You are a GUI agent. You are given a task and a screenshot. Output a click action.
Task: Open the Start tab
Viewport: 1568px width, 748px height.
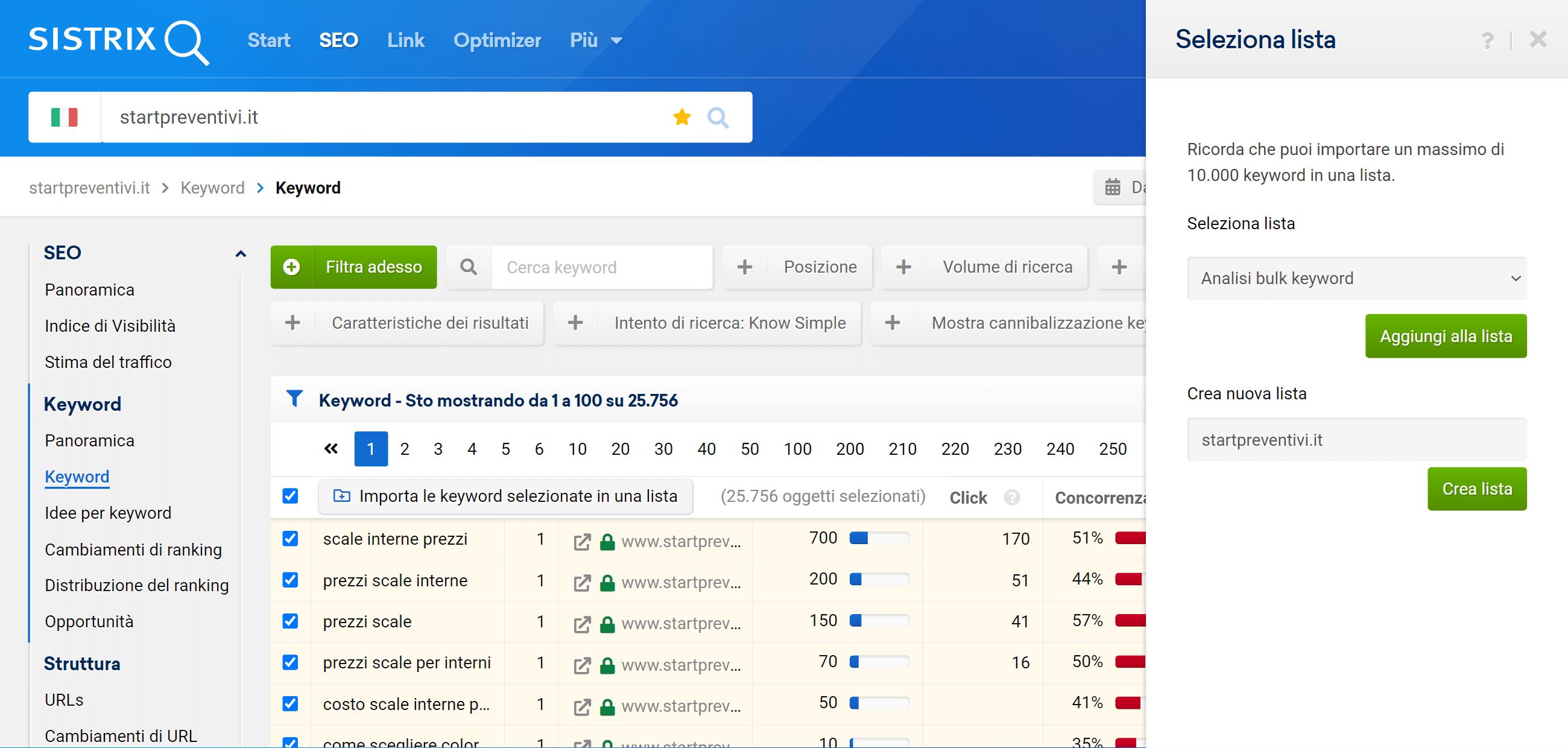pos(268,40)
